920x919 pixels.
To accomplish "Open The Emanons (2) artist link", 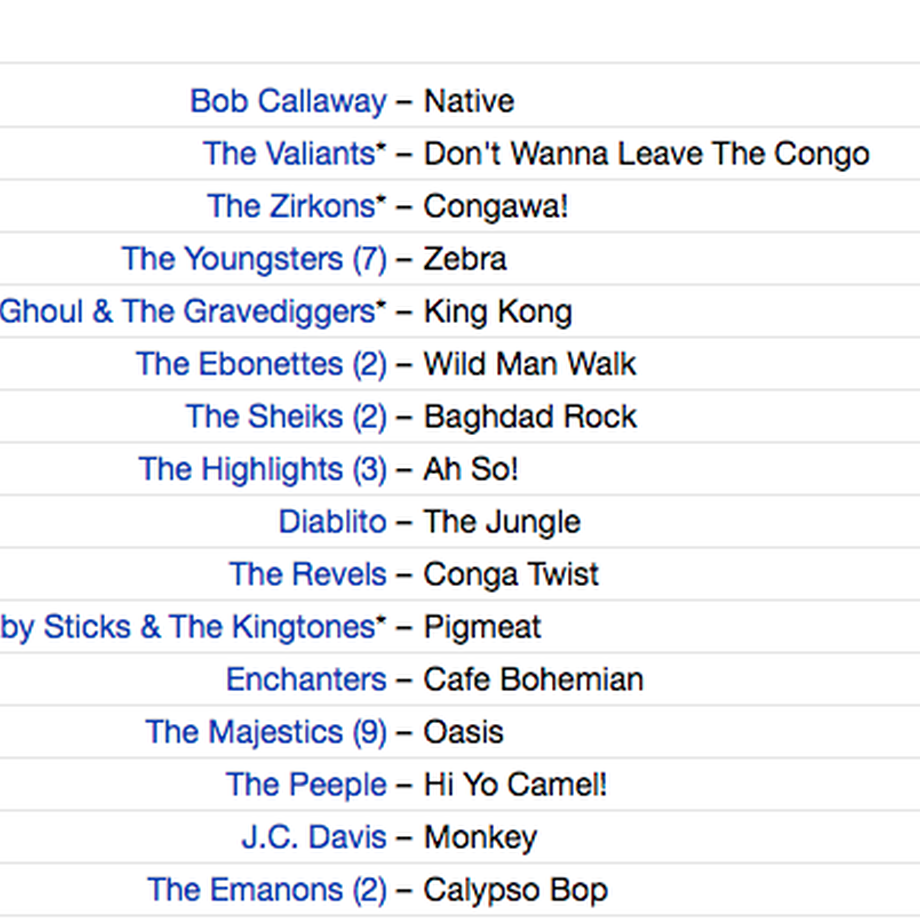I will point(267,890).
